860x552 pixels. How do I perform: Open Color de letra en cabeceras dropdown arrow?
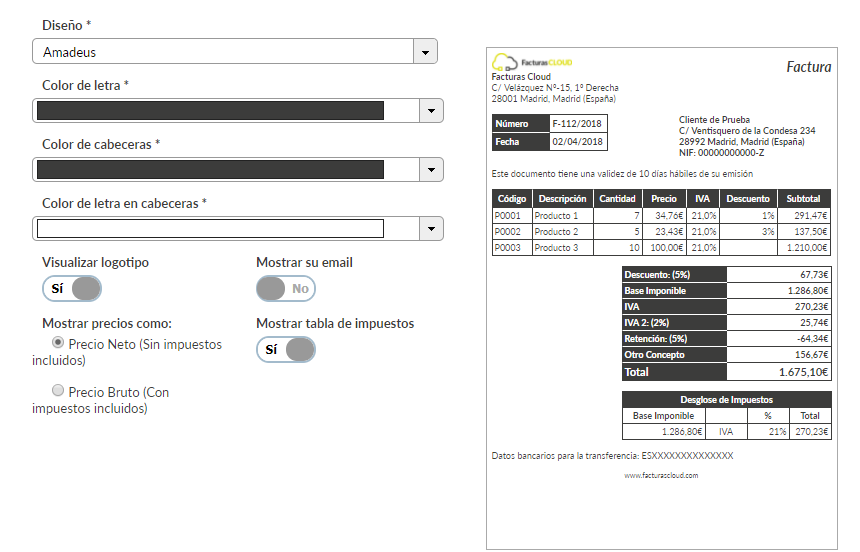[429, 228]
